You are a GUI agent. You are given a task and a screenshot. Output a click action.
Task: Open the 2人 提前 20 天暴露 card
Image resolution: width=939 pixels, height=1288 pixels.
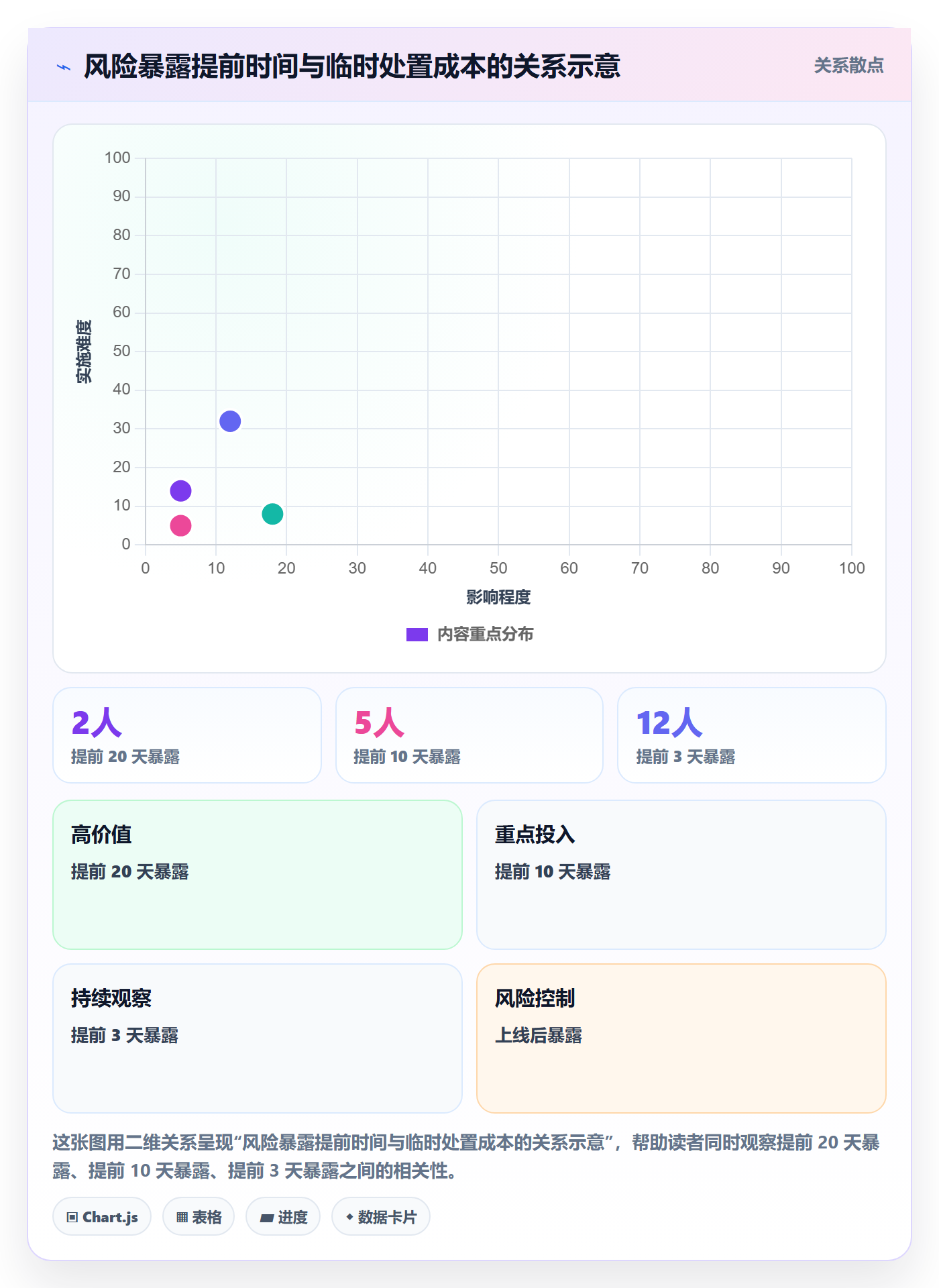click(x=187, y=735)
